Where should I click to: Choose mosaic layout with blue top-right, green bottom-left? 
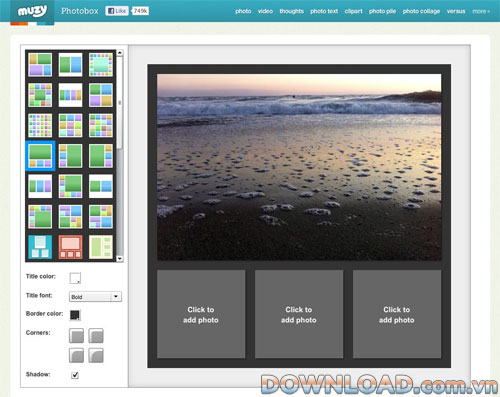(70, 216)
